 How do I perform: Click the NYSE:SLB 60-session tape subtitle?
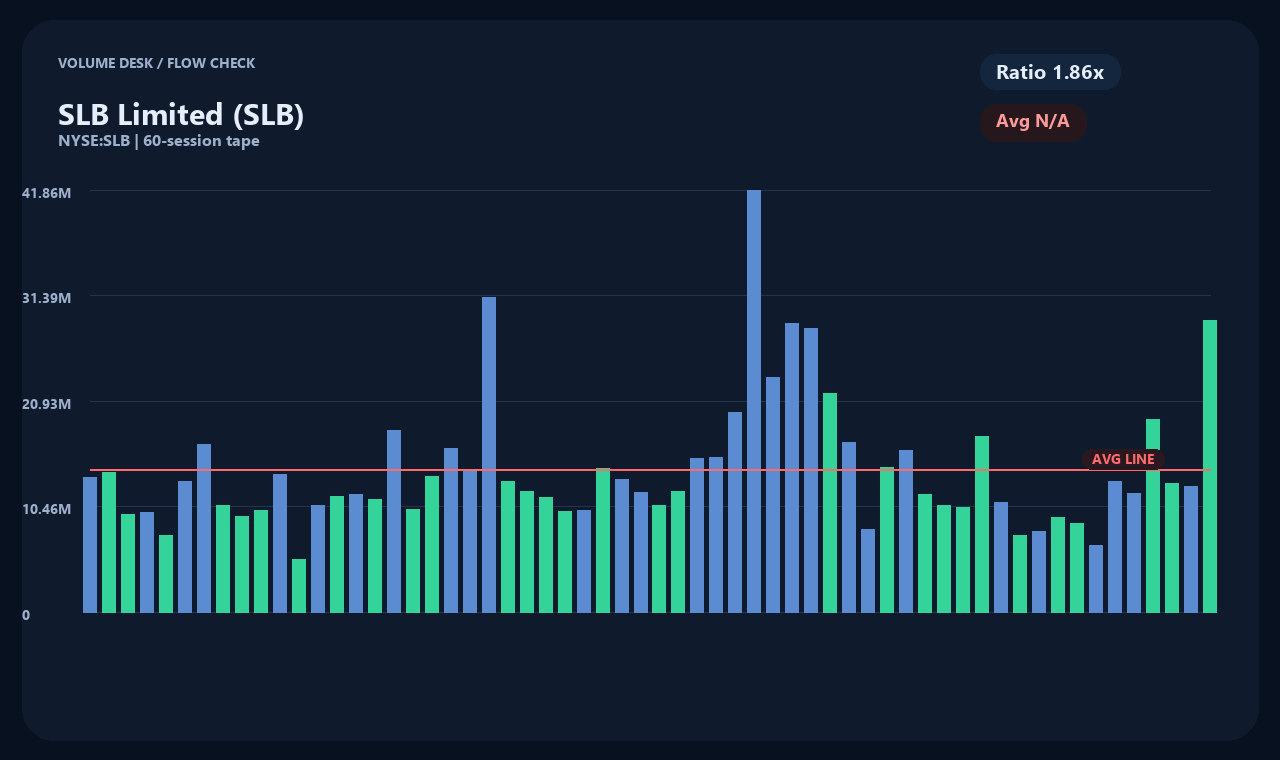click(159, 141)
